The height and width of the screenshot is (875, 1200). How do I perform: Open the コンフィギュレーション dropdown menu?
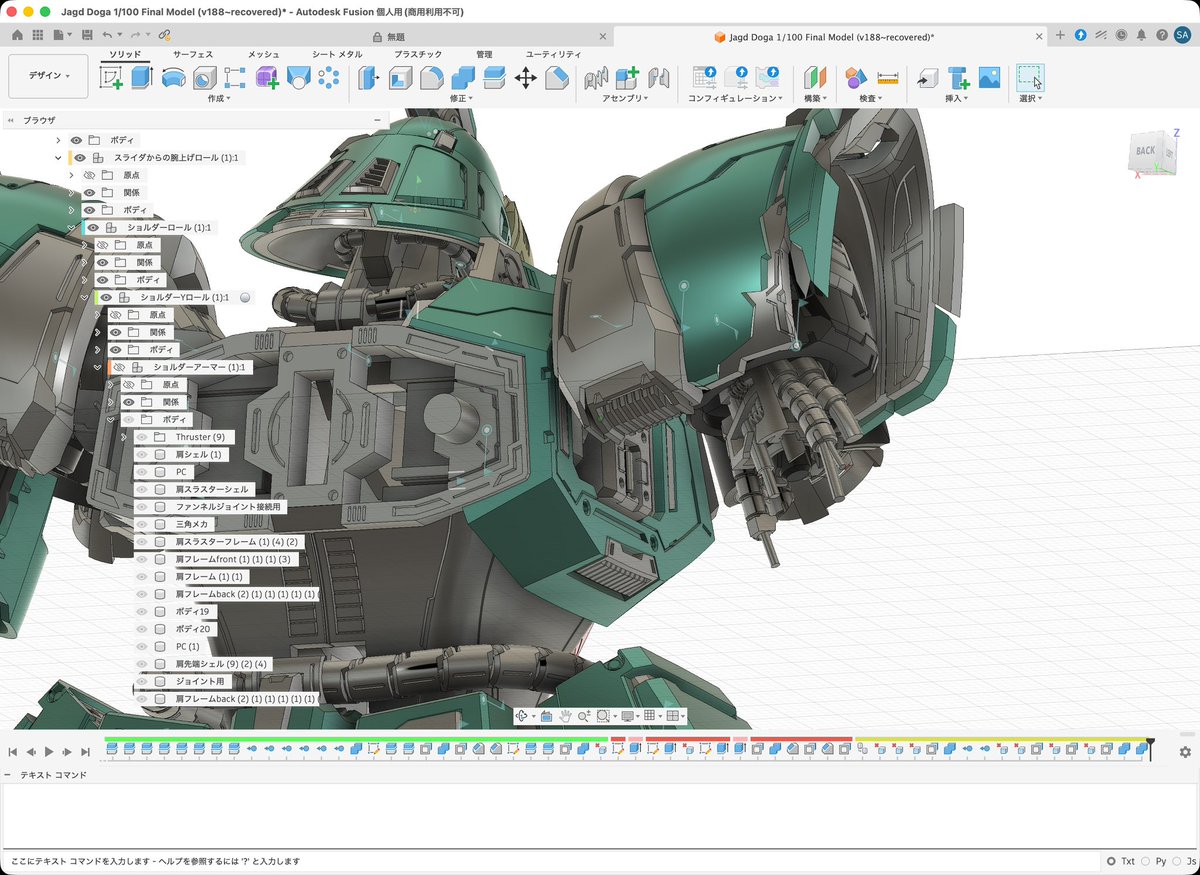click(x=736, y=99)
